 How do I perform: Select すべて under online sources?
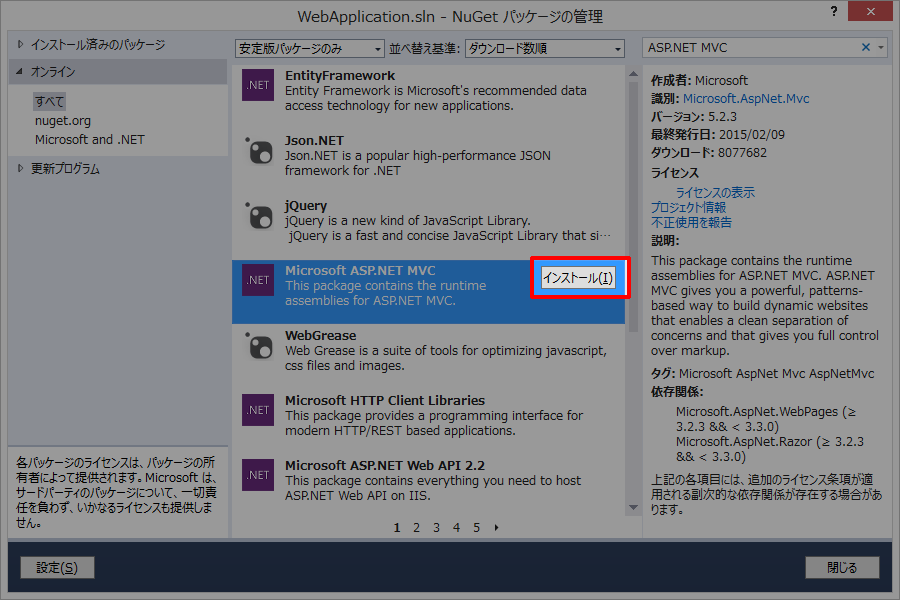click(49, 102)
